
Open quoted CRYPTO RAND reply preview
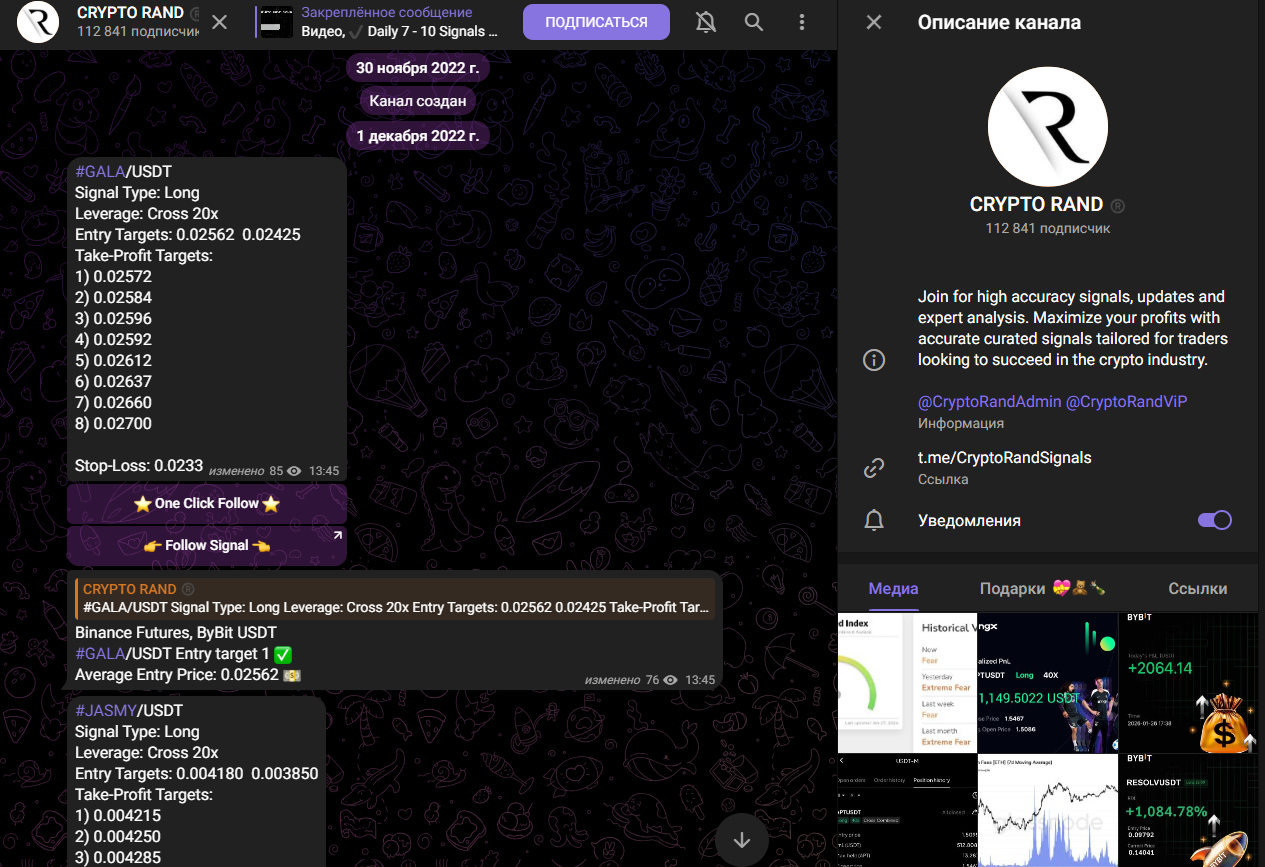click(395, 598)
